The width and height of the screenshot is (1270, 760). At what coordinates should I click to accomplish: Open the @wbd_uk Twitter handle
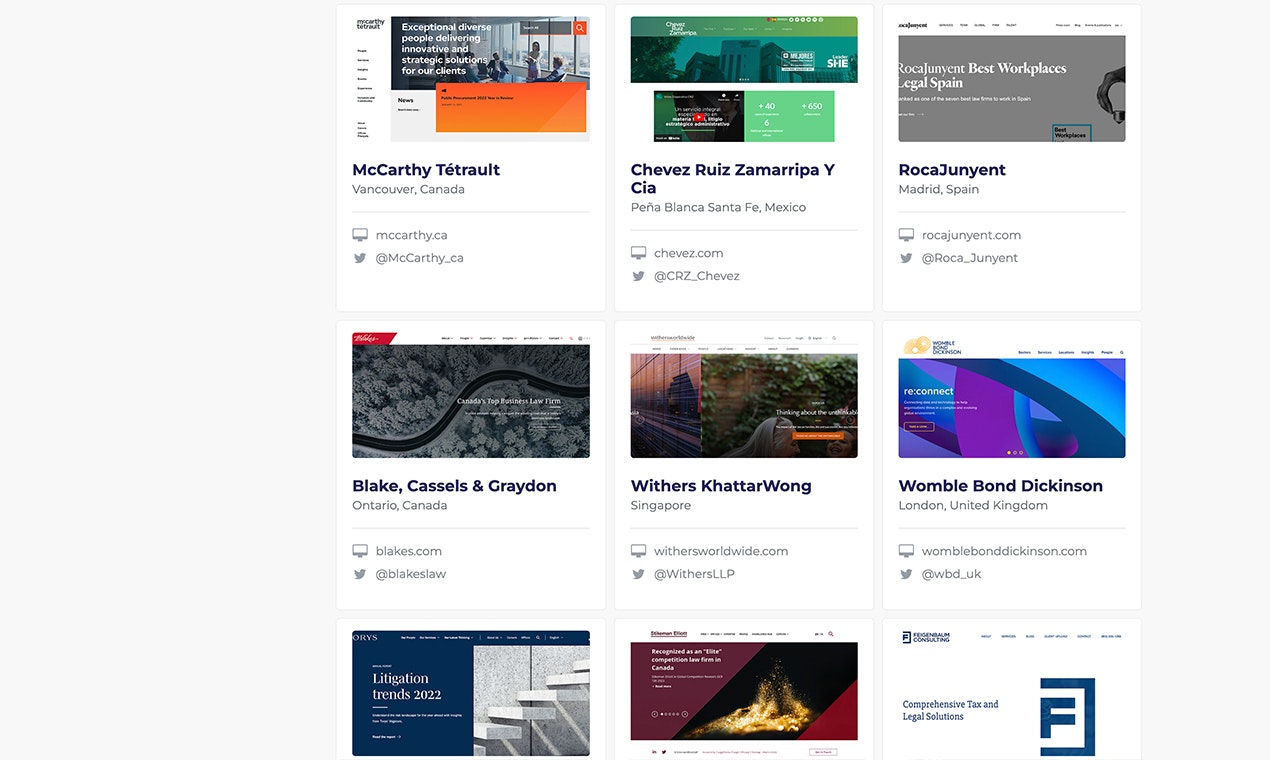point(951,574)
